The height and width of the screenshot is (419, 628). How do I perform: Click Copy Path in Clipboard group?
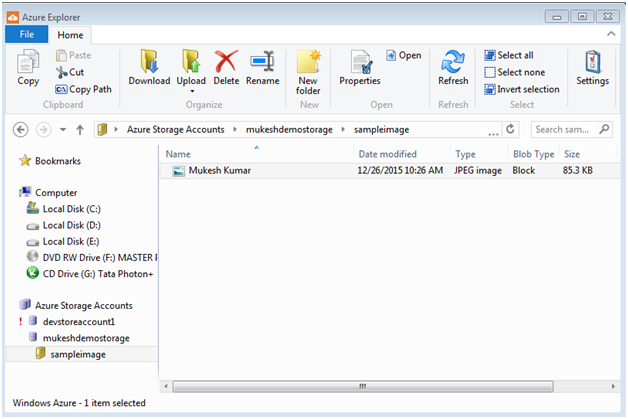83,89
